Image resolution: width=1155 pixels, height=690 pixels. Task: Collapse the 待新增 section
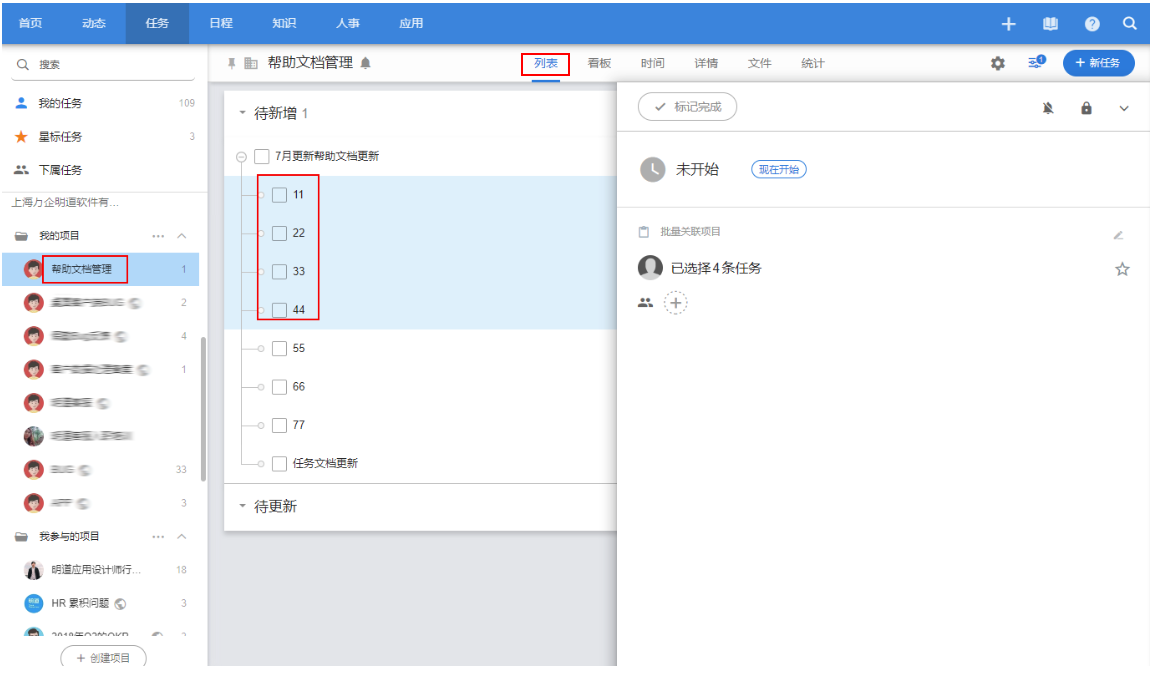242,113
